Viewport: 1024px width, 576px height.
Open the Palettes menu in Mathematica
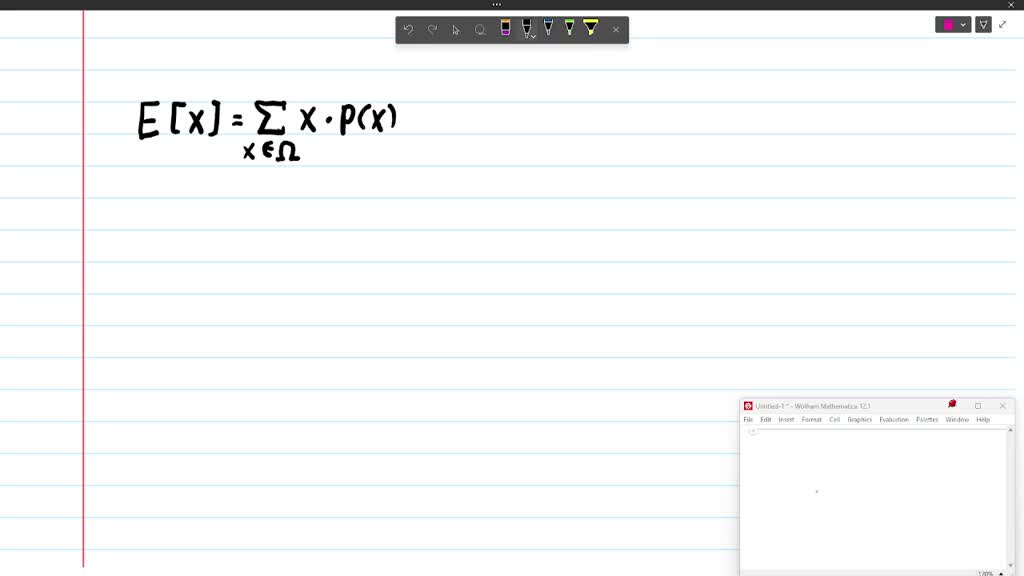[x=925, y=419]
